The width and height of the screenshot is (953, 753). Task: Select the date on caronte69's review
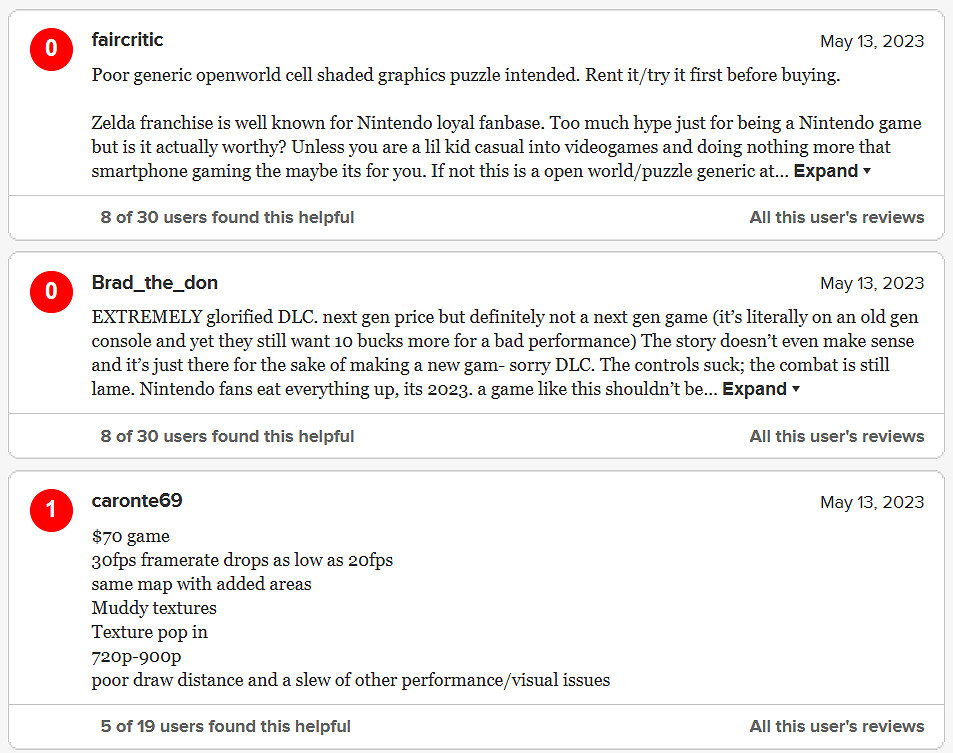click(x=872, y=502)
